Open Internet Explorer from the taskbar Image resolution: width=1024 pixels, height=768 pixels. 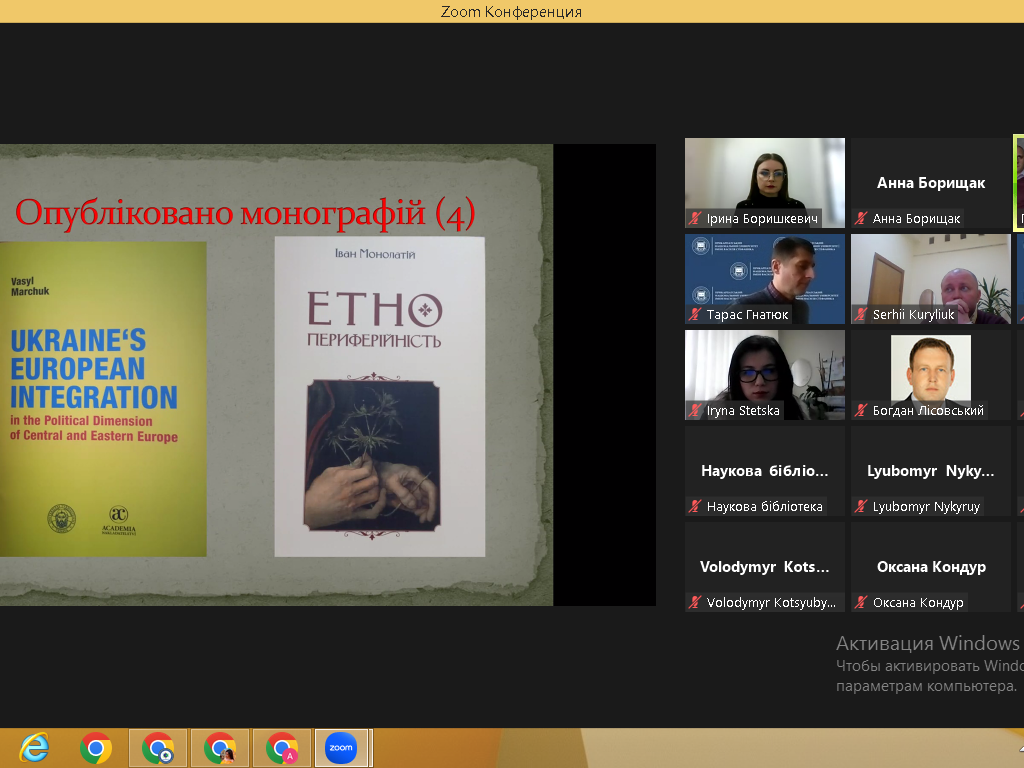(34, 748)
